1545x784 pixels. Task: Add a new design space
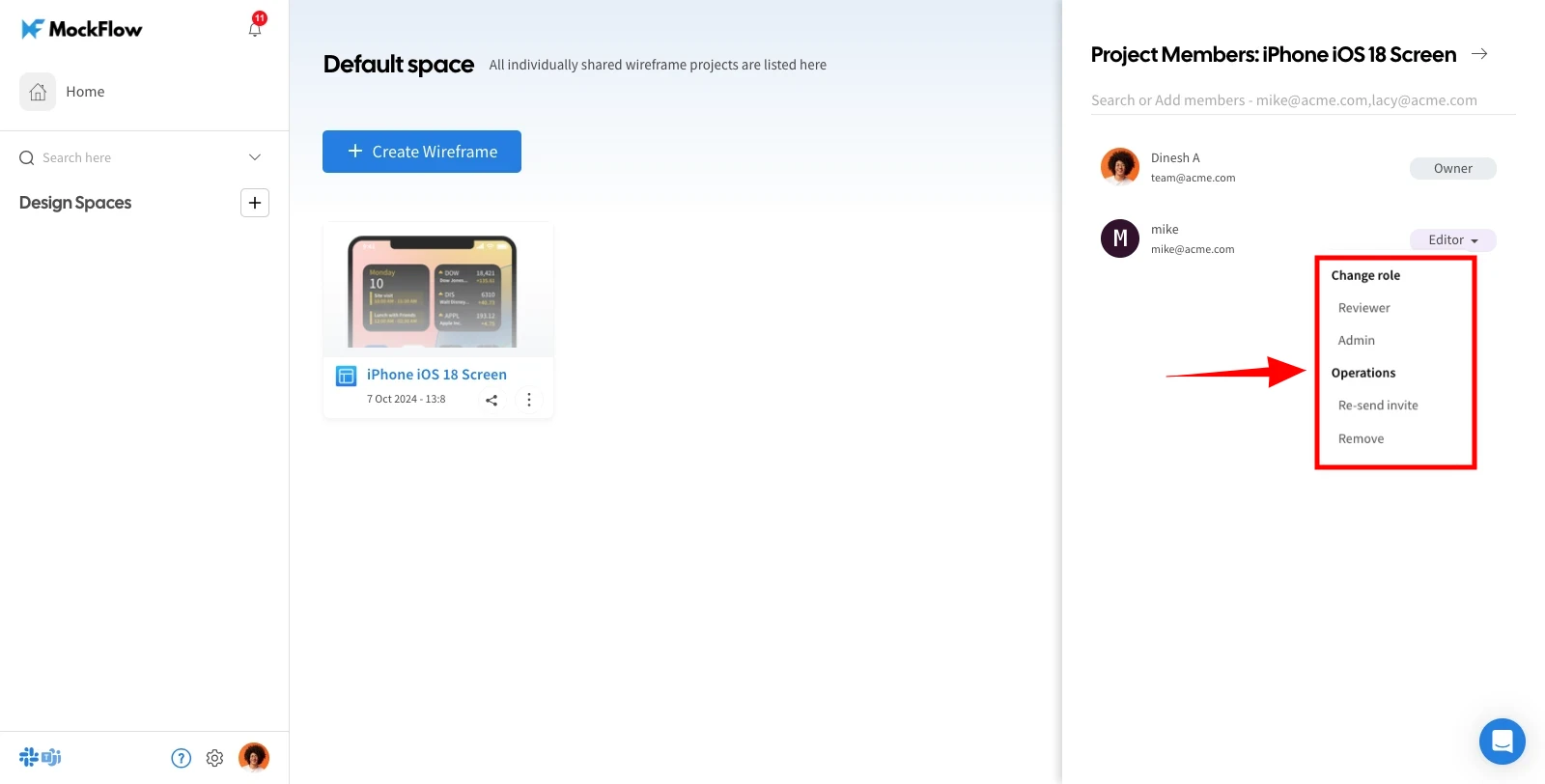[255, 203]
